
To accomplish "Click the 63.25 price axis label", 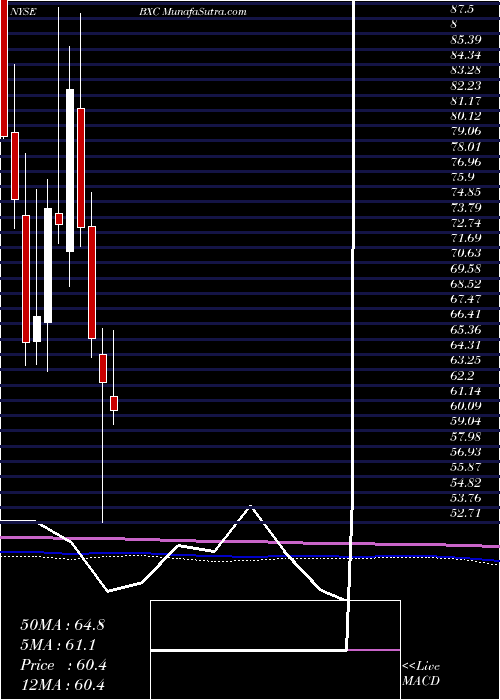I will (x=466, y=360).
